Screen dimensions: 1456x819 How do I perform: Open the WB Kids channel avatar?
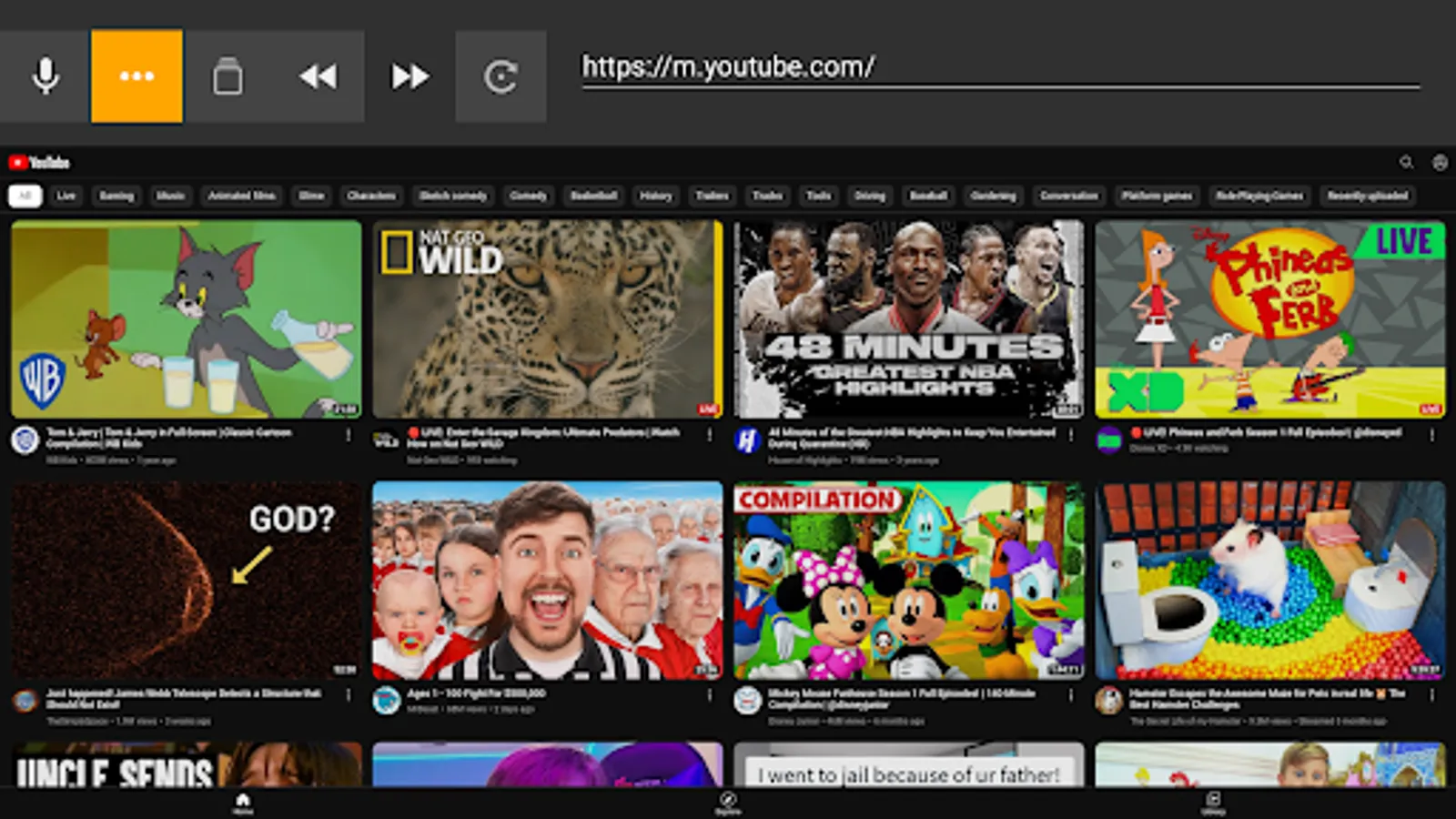[x=25, y=440]
